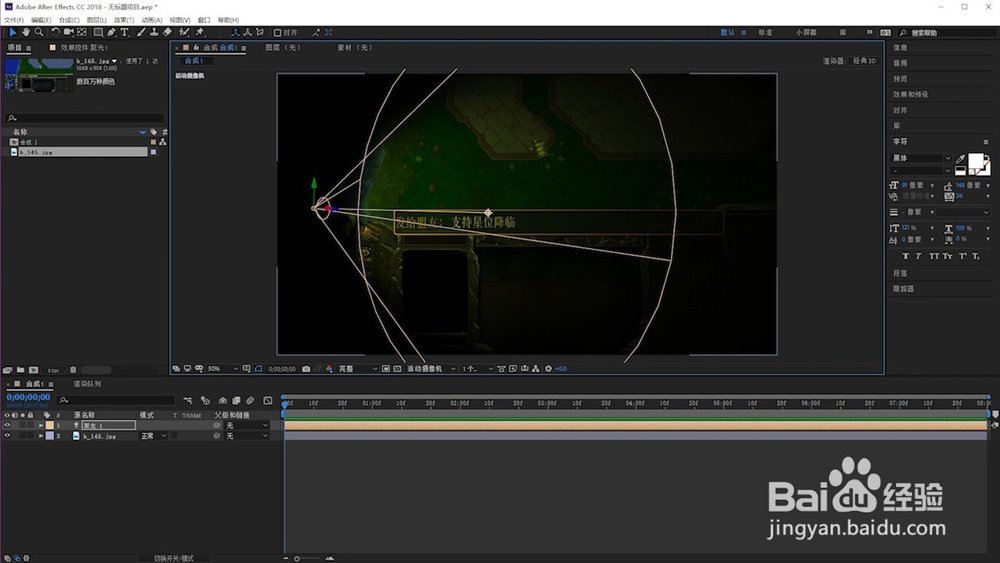Toggle Faux Italic in Character panel
This screenshot has width=1000, height=563.
click(918, 256)
